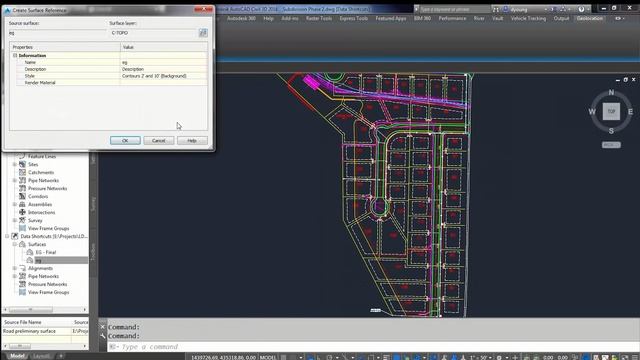
Task: Select the Alignments icon
Action: 22,268
